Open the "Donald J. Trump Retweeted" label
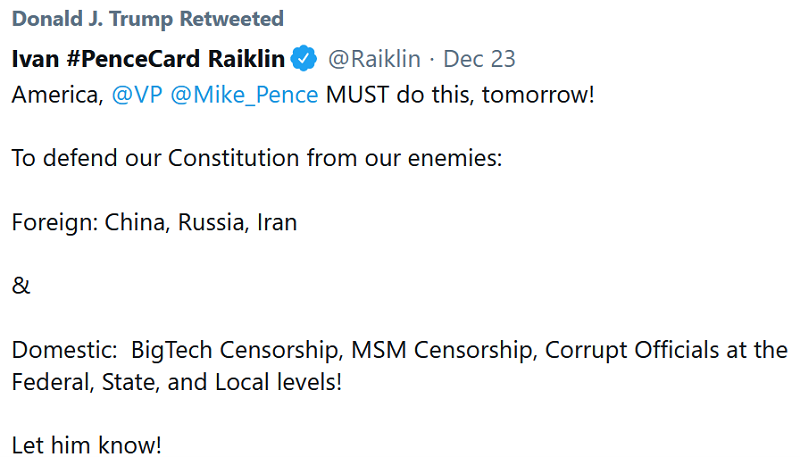This screenshot has height=457, width=800. point(147,19)
